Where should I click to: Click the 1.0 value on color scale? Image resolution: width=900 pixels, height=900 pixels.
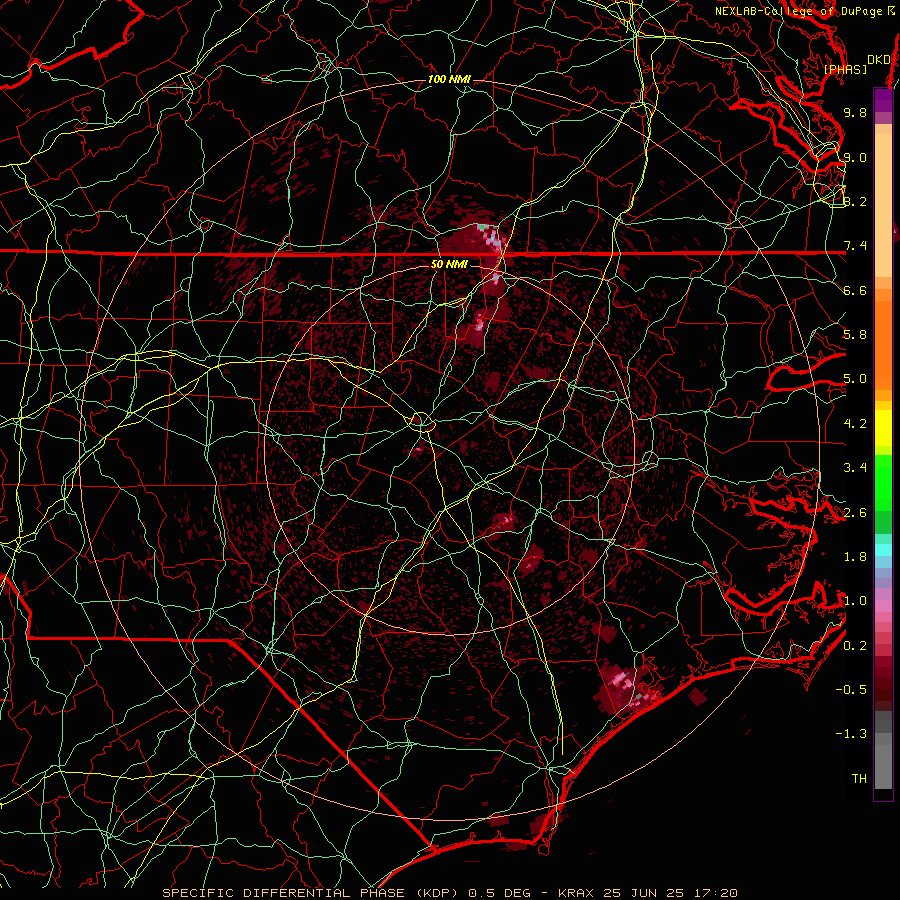855,601
